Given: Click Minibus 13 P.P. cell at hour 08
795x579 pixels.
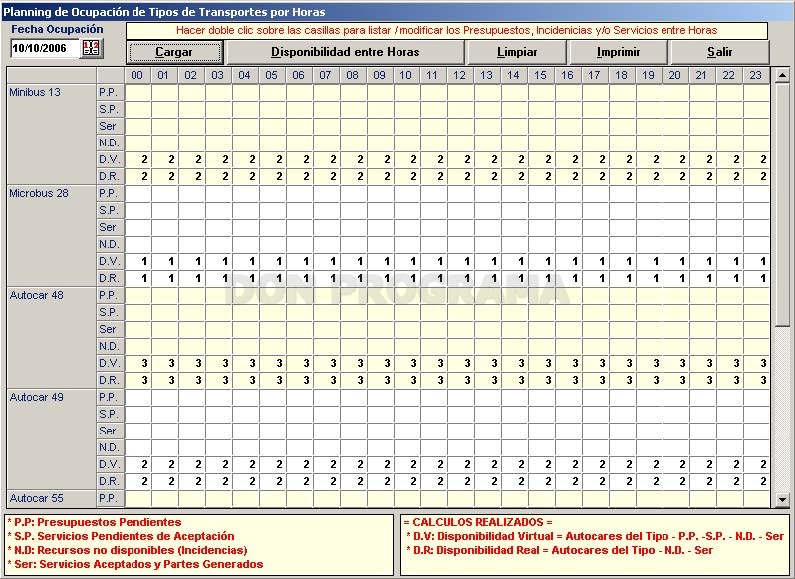Looking at the screenshot, I should [353, 92].
